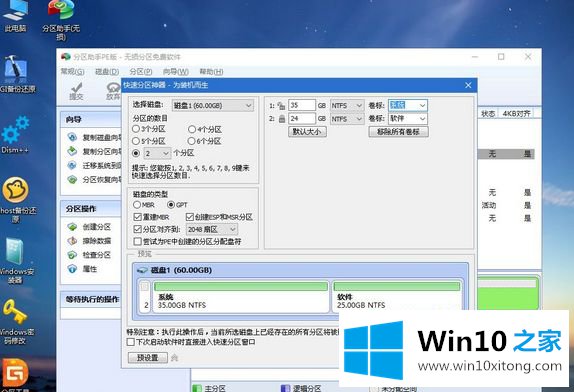
Task: Select the custom partition count radio button
Action: [136, 153]
